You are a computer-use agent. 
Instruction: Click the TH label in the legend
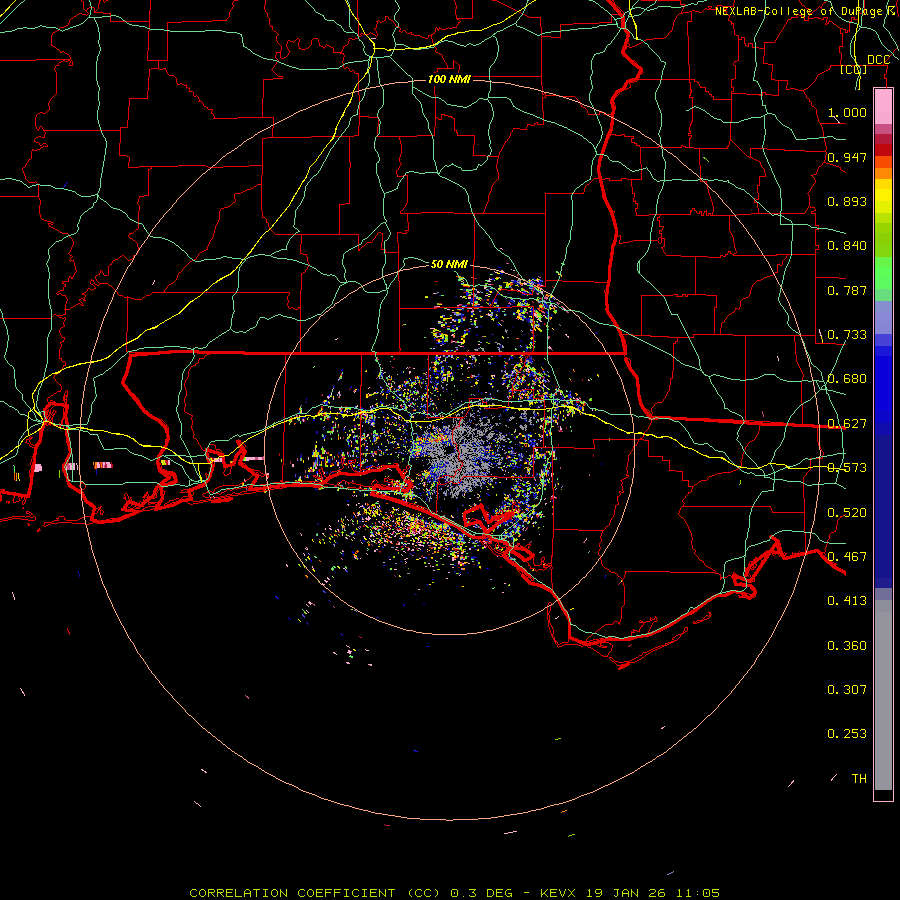pyautogui.click(x=858, y=778)
